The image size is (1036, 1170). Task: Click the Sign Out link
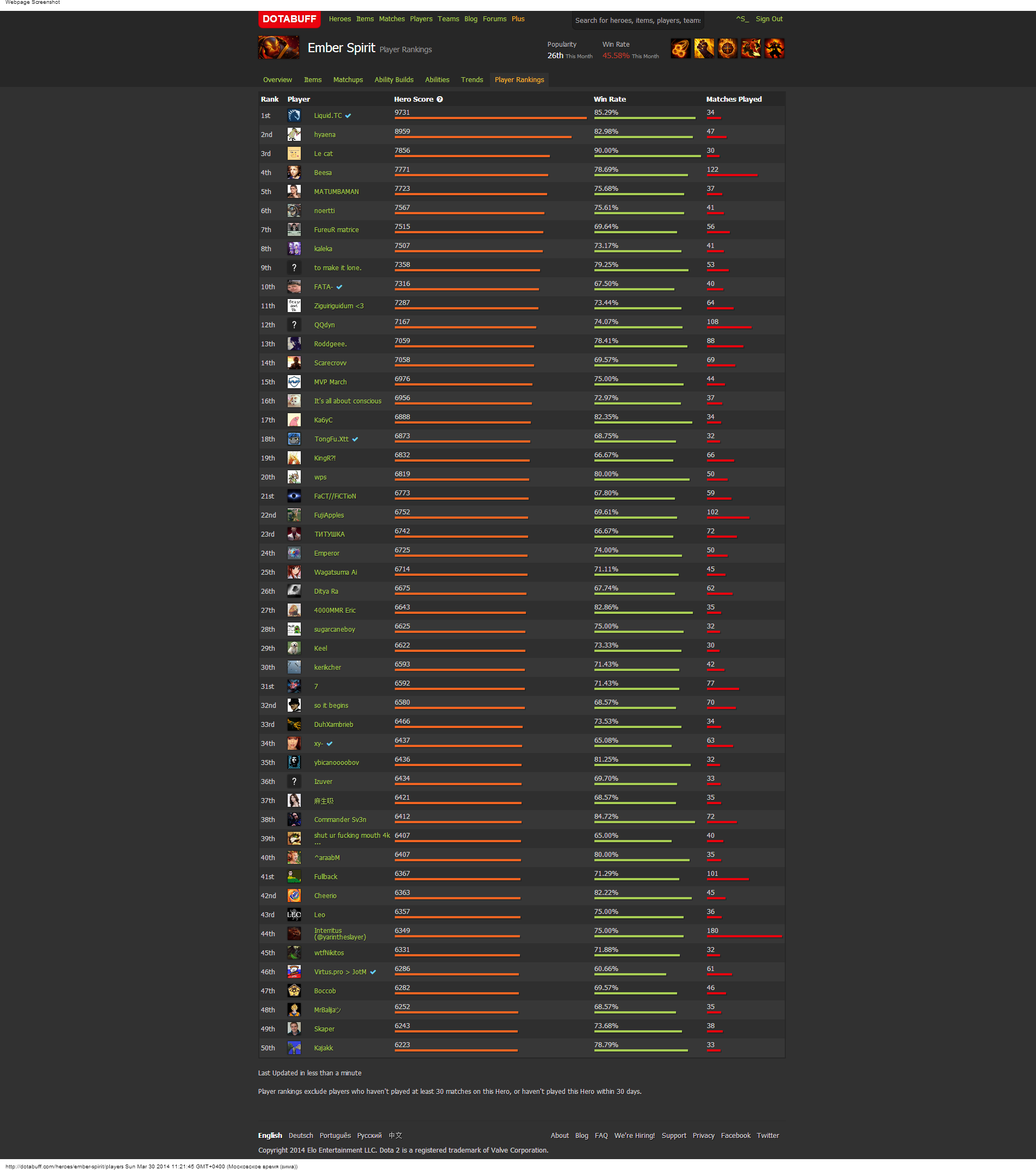click(768, 19)
